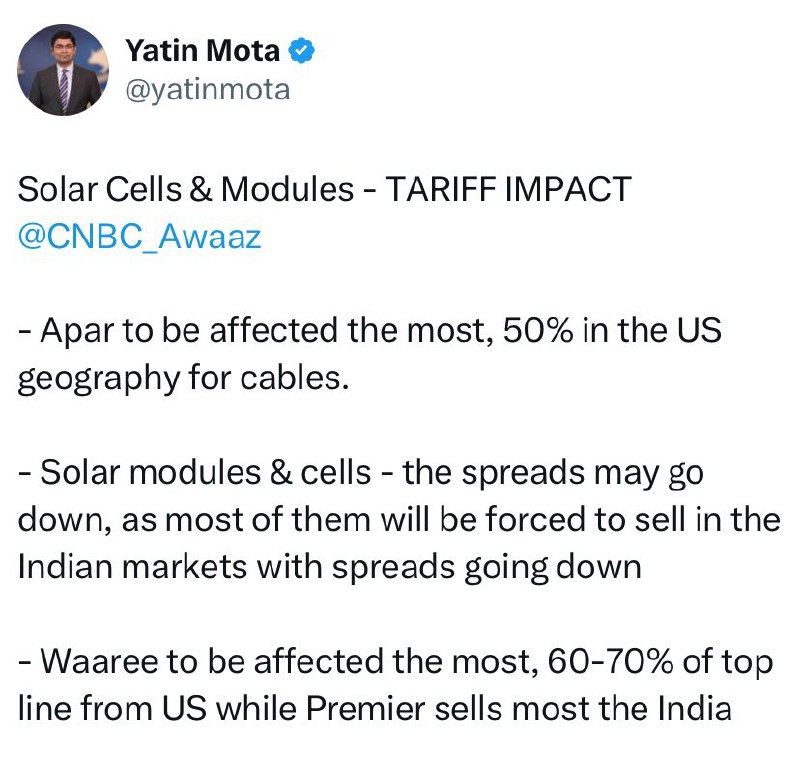Click the phrase 'Solar modules & cells'
The width and height of the screenshot is (800, 757).
click(x=206, y=472)
